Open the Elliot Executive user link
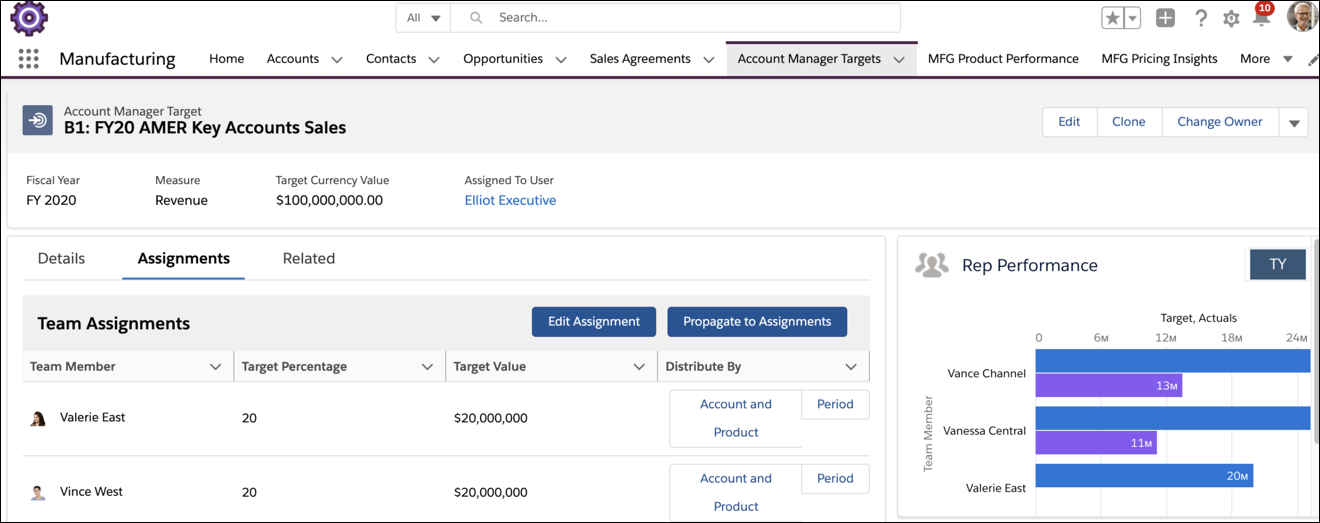The width and height of the screenshot is (1320, 523). (x=510, y=200)
